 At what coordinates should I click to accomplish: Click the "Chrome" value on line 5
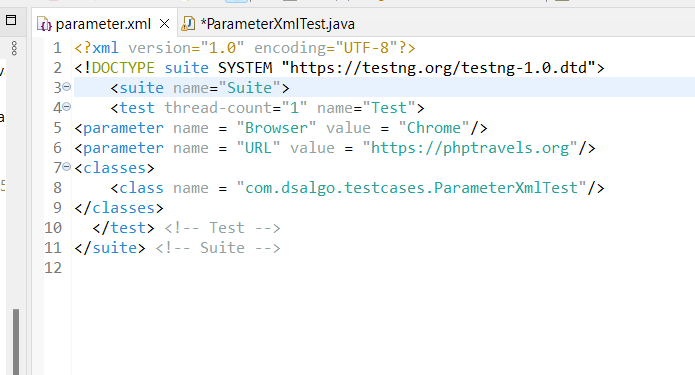pyautogui.click(x=434, y=128)
